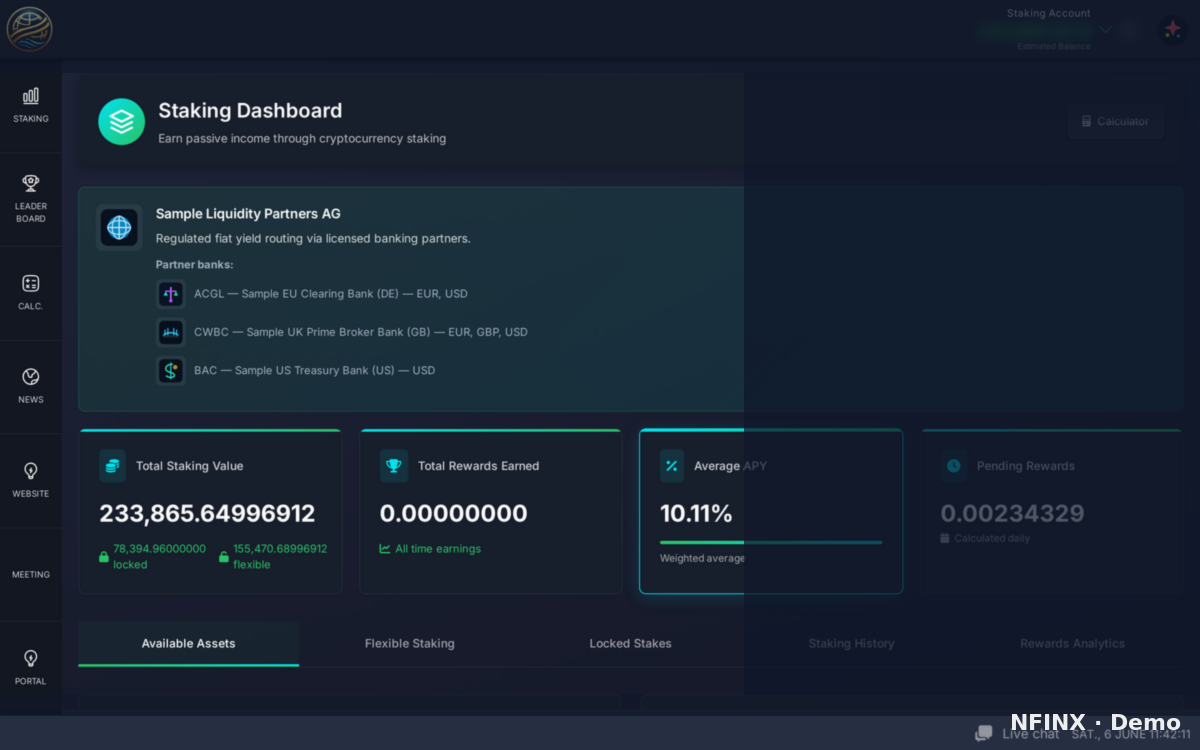
Task: Click the ACGL bank scales icon
Action: [x=171, y=294]
